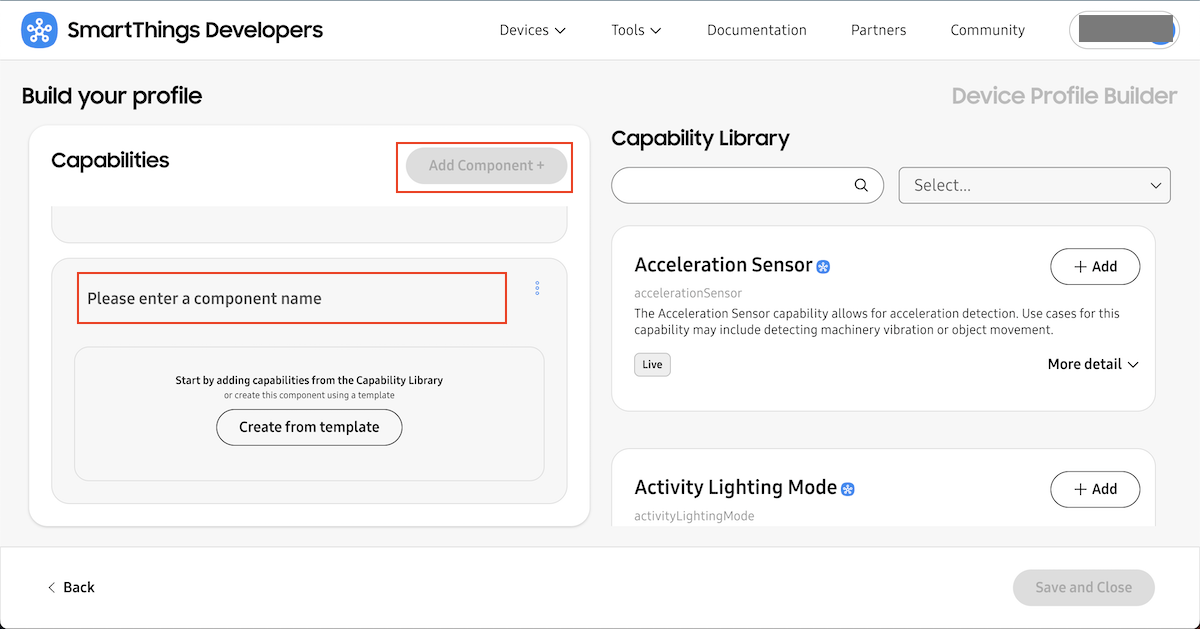The height and width of the screenshot is (629, 1200).
Task: Click the user account button
Action: 1124,30
